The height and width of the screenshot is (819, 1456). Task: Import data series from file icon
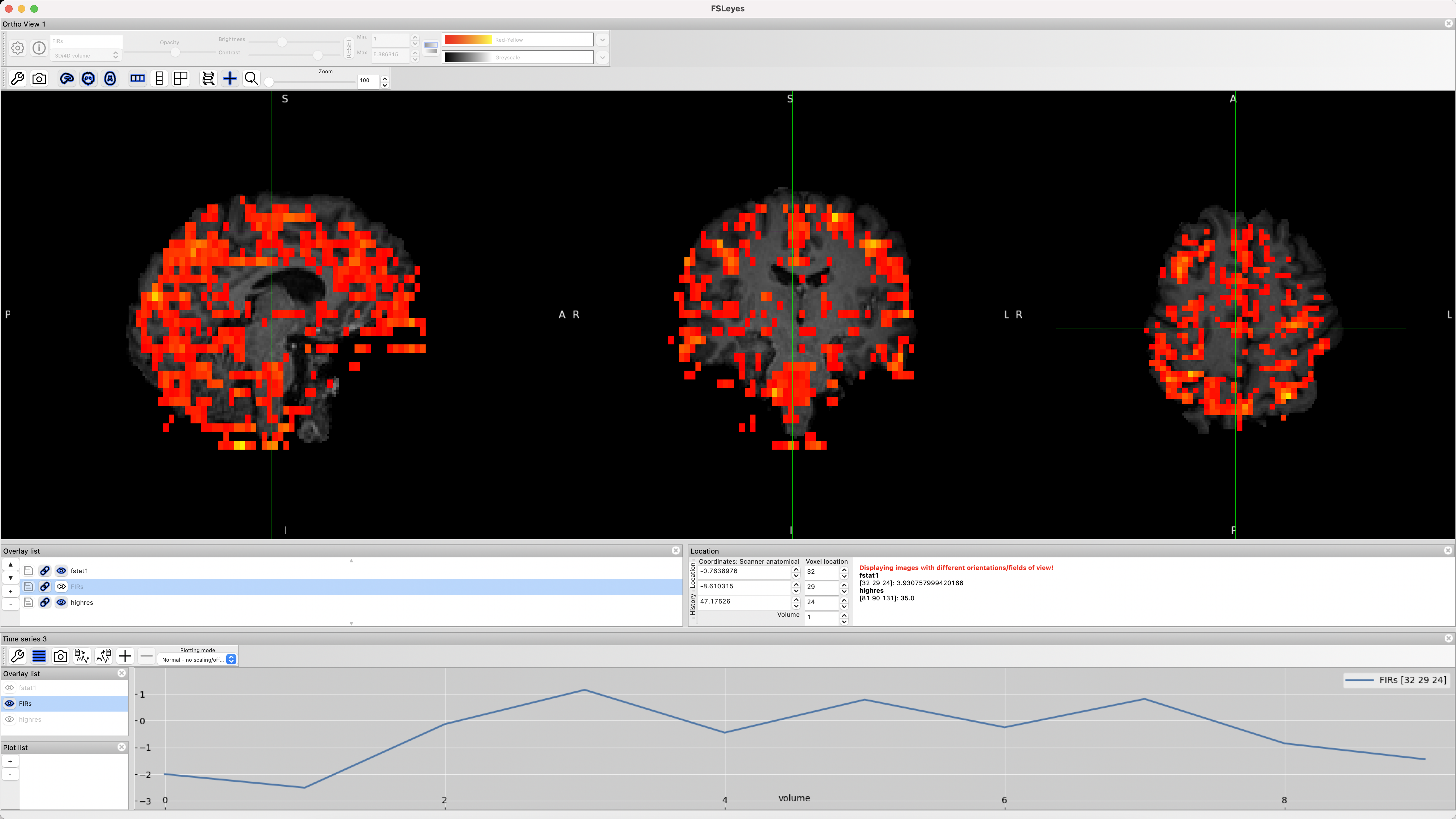click(x=82, y=656)
